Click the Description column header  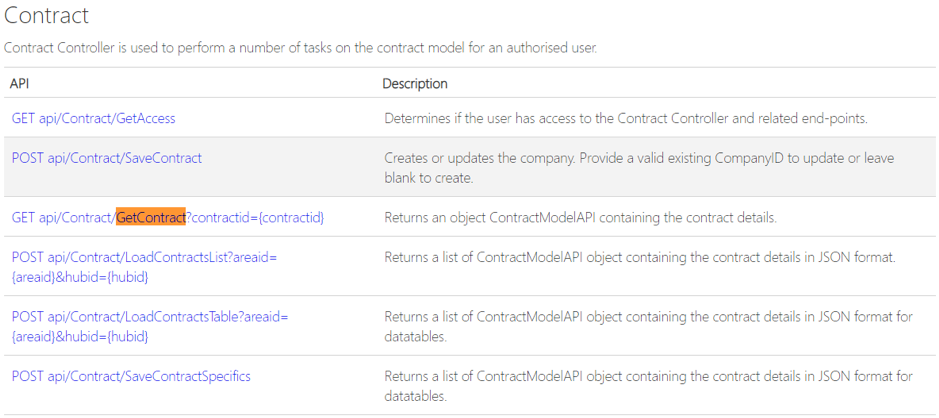pos(415,83)
